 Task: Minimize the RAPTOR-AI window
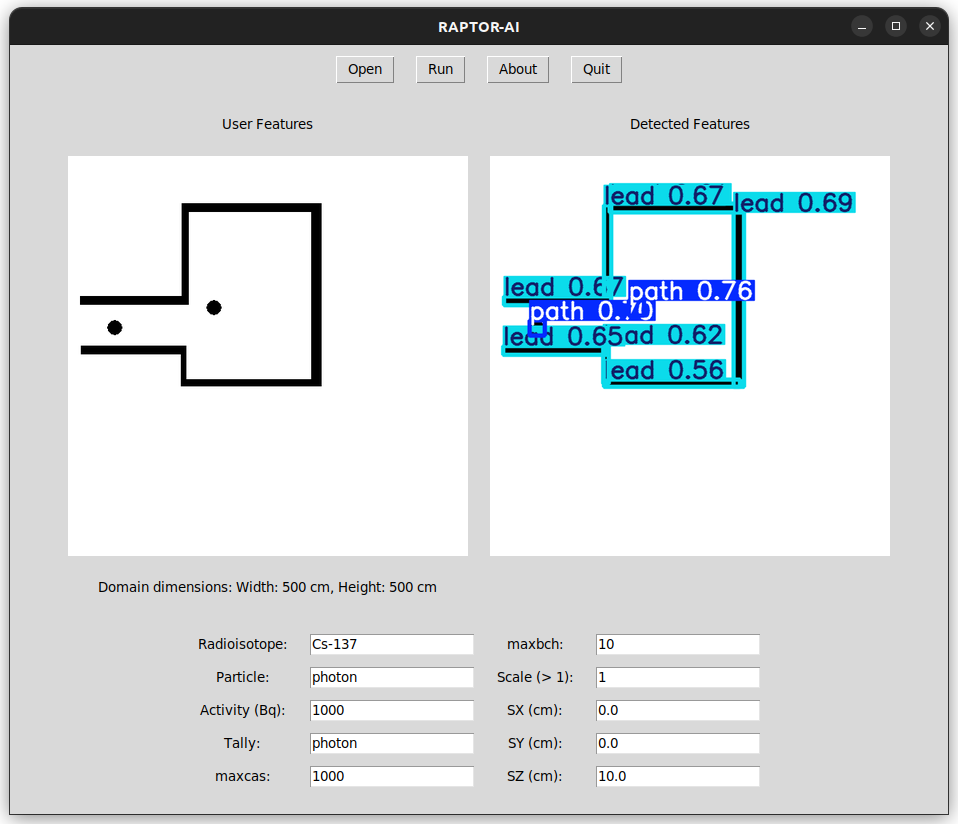click(862, 27)
